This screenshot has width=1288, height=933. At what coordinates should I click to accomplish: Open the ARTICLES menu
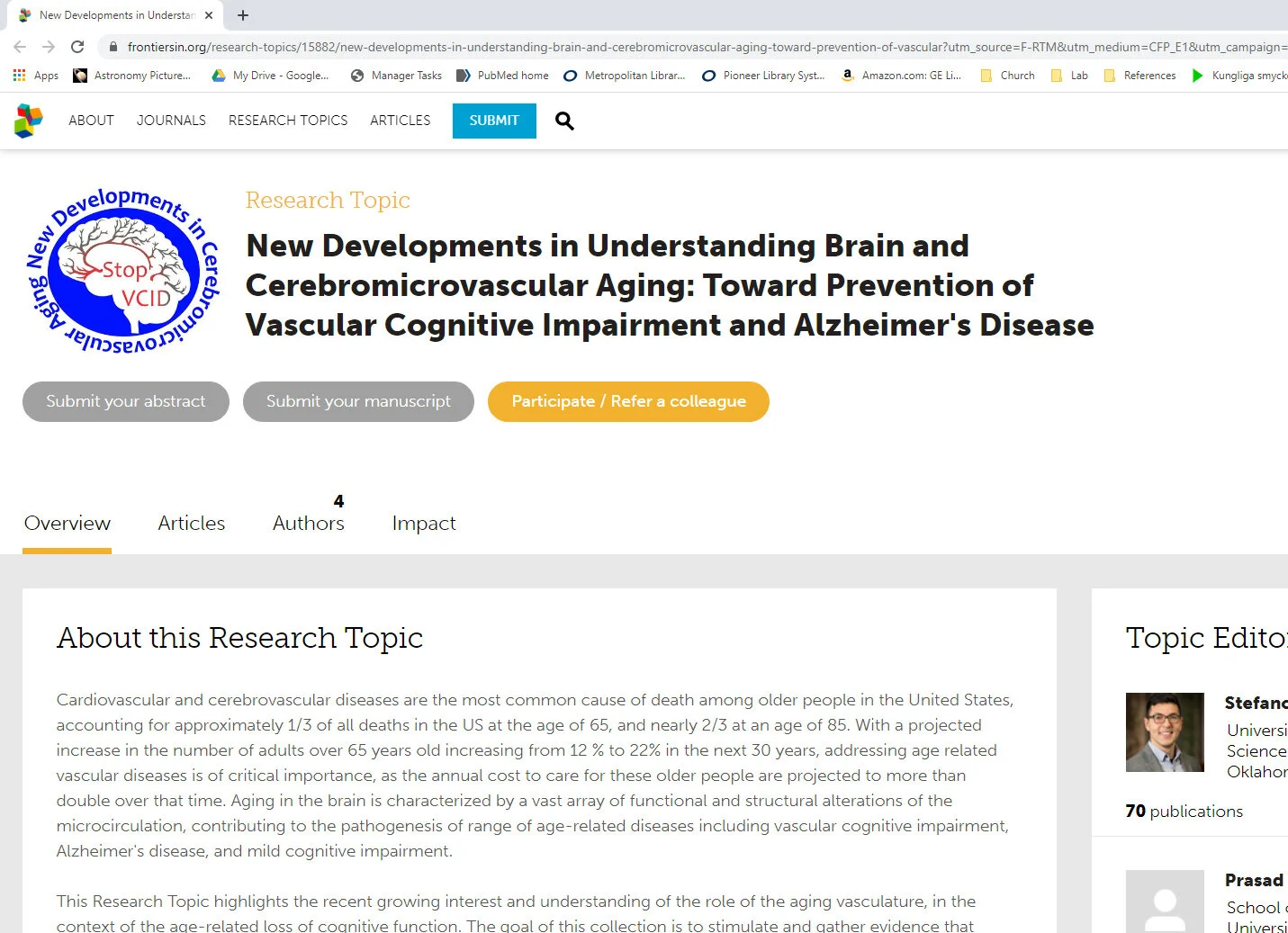click(x=401, y=121)
